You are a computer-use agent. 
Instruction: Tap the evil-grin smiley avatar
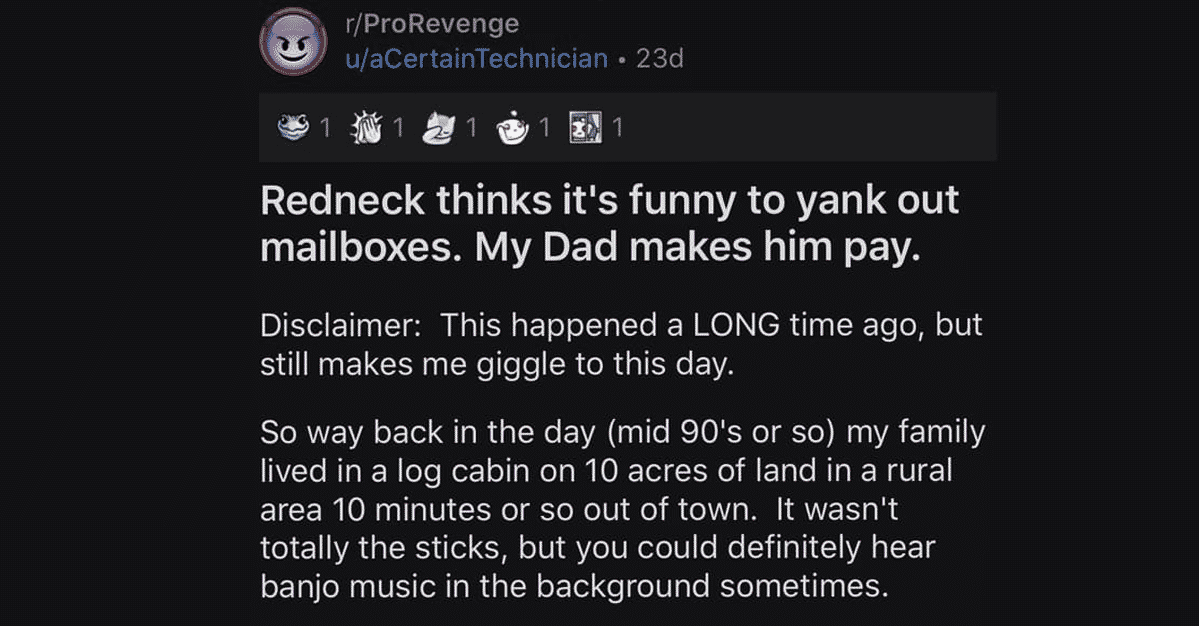[294, 42]
